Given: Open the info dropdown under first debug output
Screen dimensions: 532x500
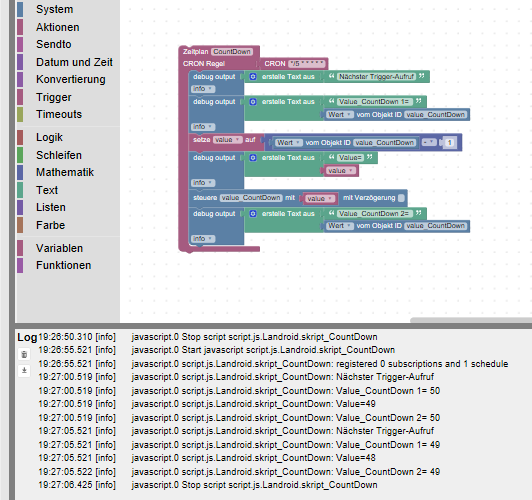Looking at the screenshot, I should coord(203,89).
